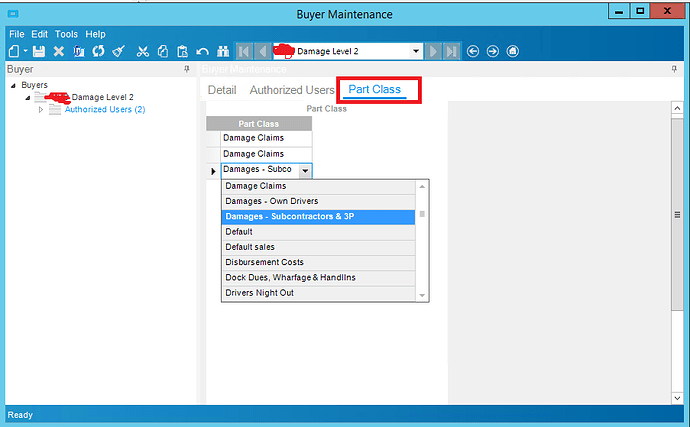
Task: Open the Tools menu
Action: (x=66, y=34)
